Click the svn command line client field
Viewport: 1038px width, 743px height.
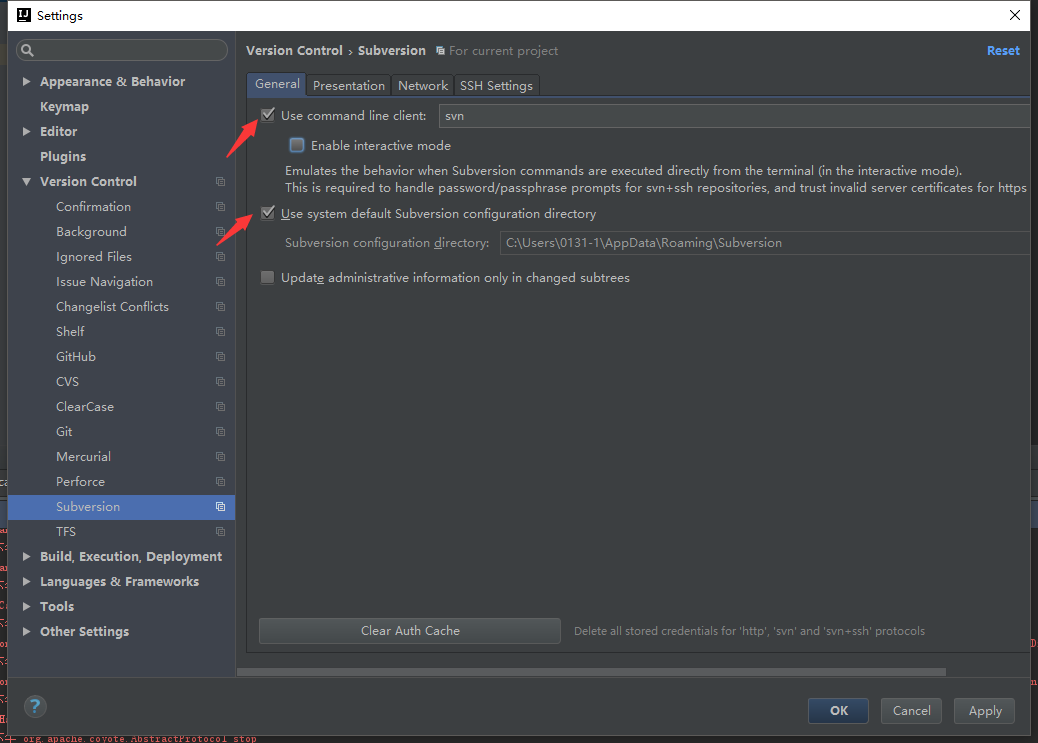734,116
